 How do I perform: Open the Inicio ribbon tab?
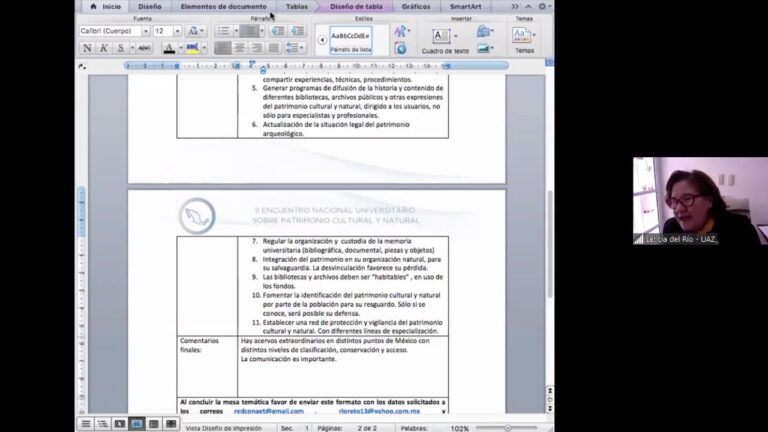105,6
